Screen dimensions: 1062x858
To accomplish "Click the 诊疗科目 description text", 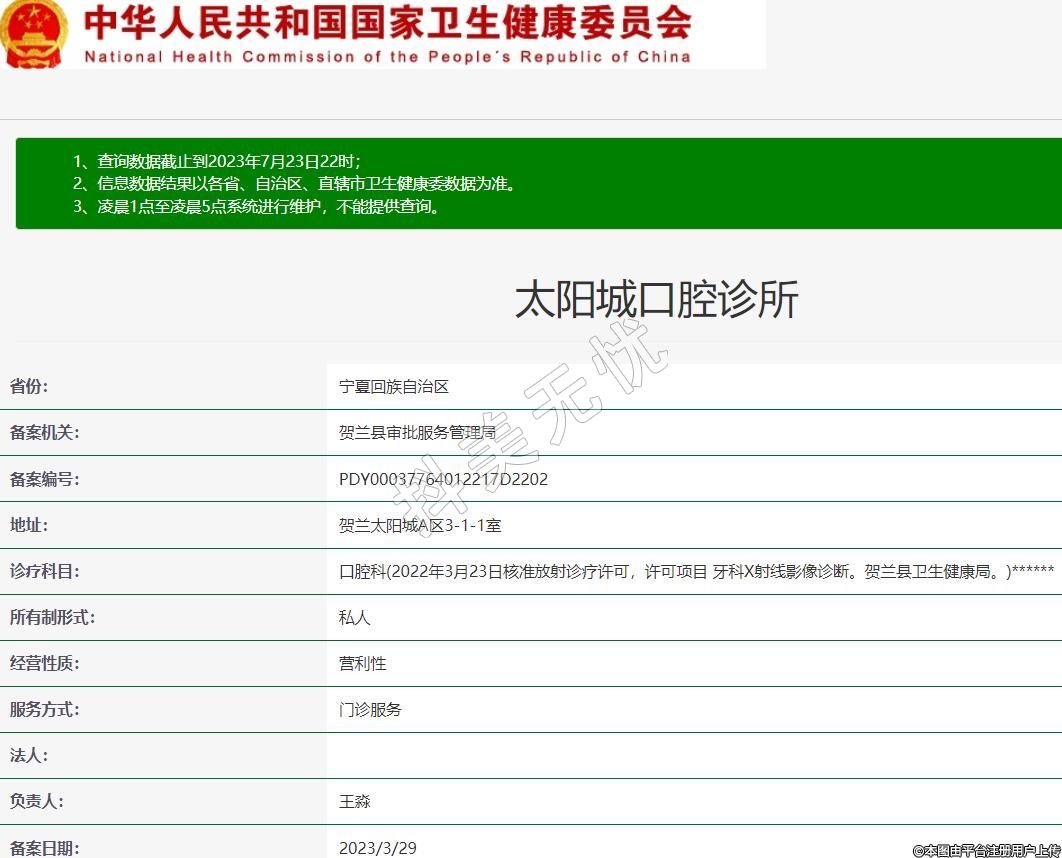I will click(x=696, y=571).
